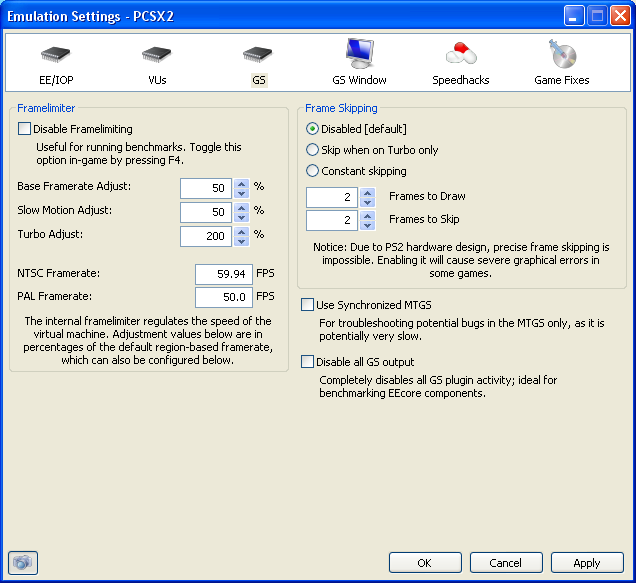Viewport: 636px width, 583px height.
Task: Decrease Turbo Adjust value
Action: pos(242,241)
